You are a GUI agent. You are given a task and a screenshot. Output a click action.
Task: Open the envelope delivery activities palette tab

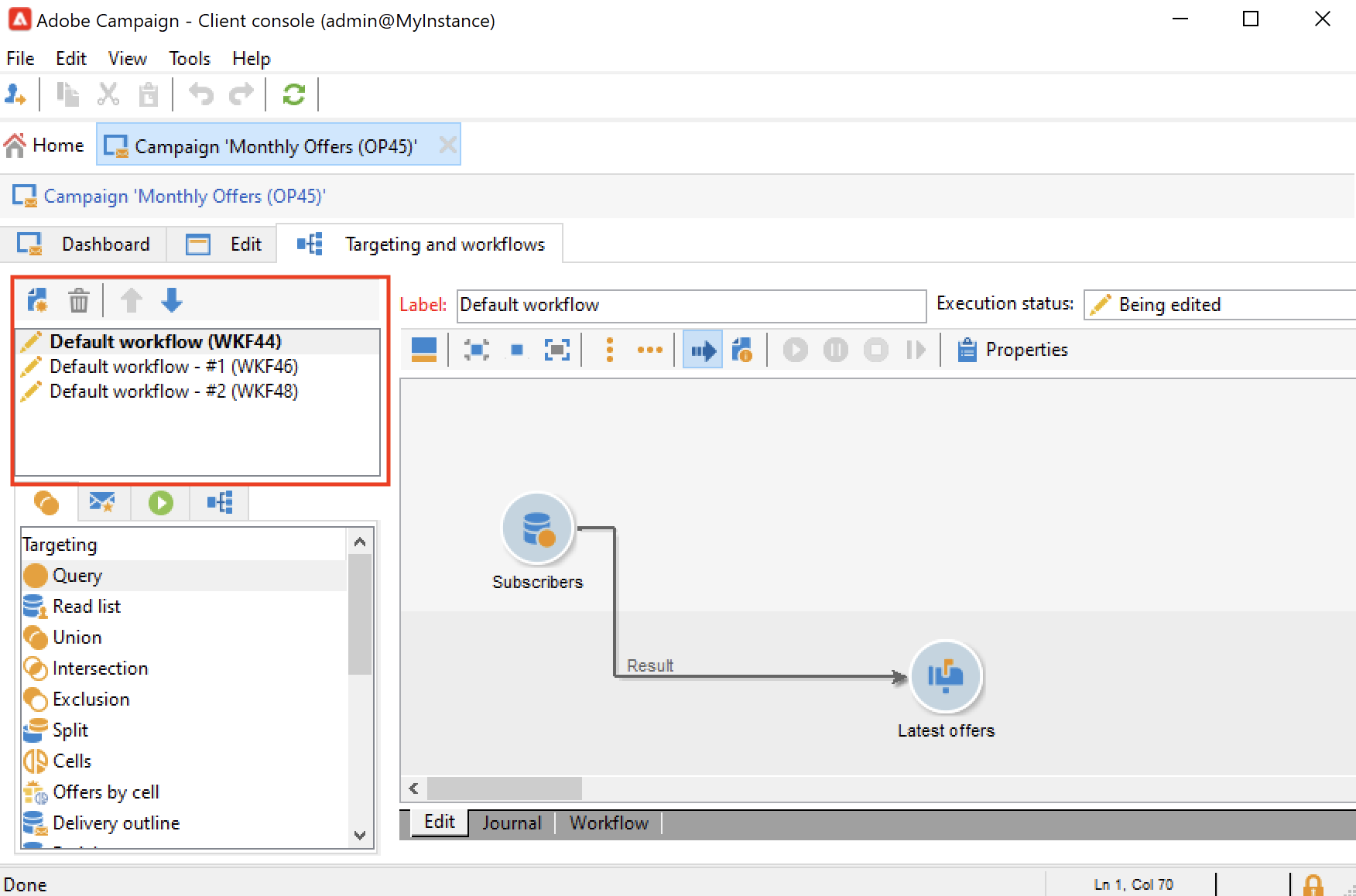tap(102, 503)
